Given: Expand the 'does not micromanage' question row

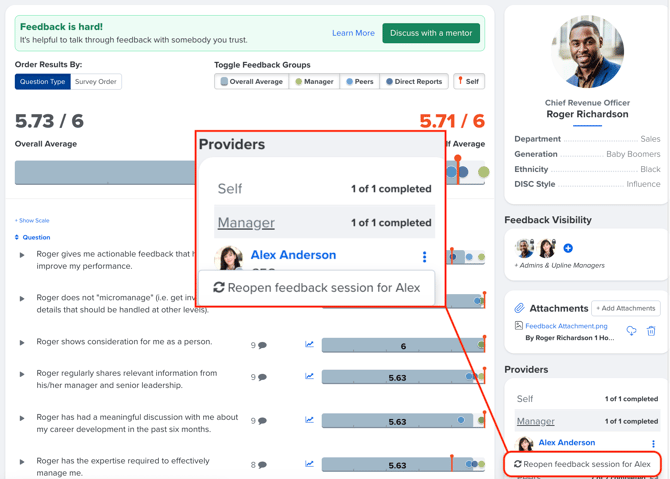Looking at the screenshot, I should [22, 299].
